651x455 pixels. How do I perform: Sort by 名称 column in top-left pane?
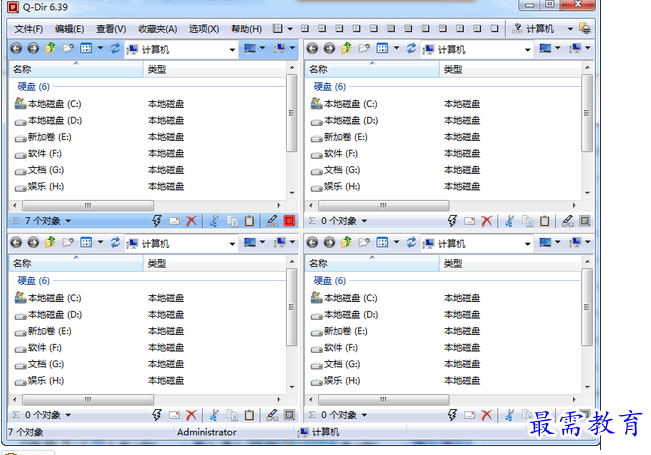(76, 69)
